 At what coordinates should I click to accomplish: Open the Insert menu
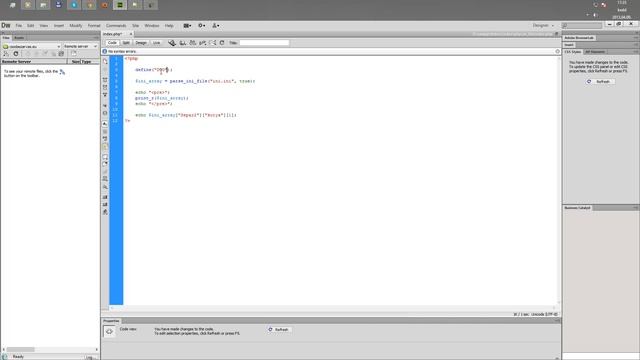click(x=59, y=26)
